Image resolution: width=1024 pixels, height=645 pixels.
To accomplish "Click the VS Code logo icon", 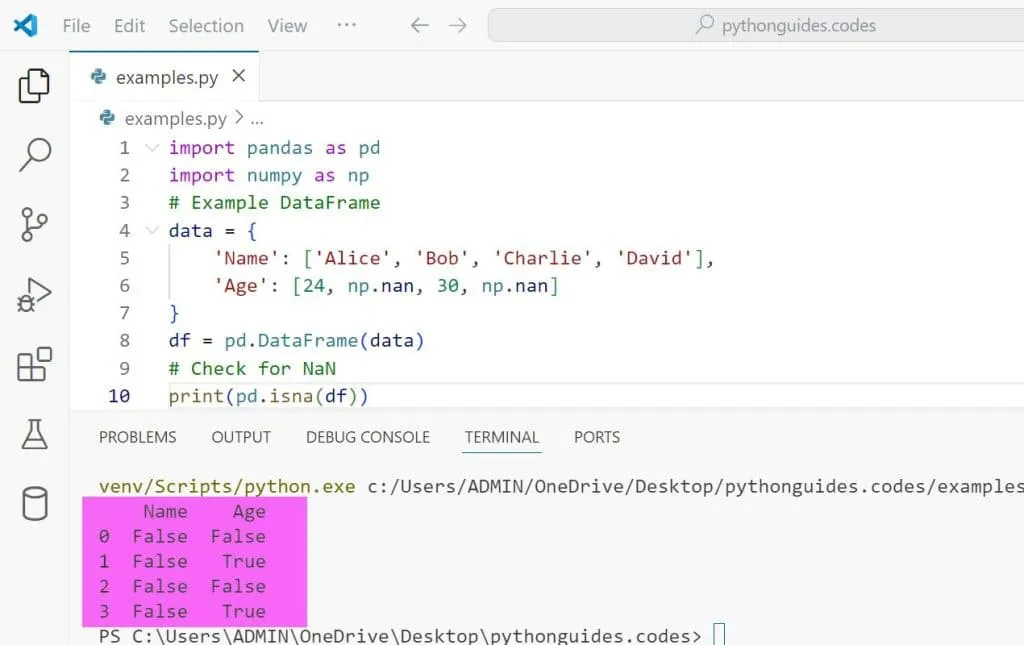I will point(25,26).
